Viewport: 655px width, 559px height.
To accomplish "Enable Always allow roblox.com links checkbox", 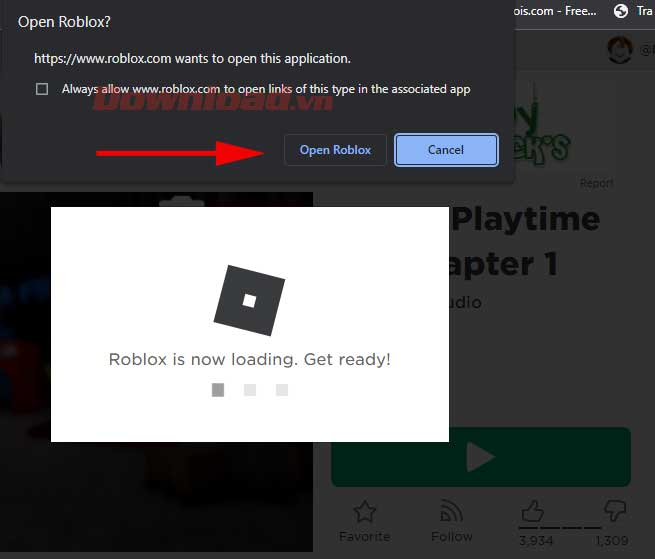I will click(42, 89).
